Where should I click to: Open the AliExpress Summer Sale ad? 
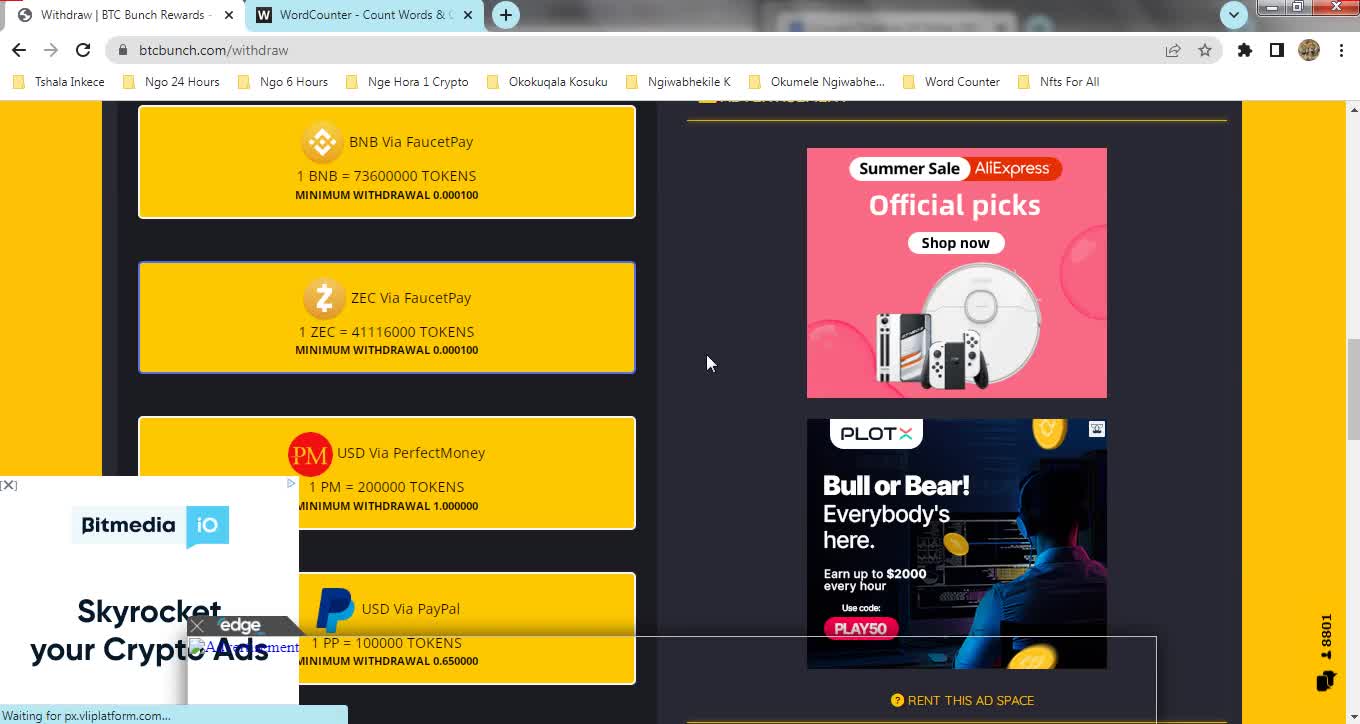(x=957, y=273)
